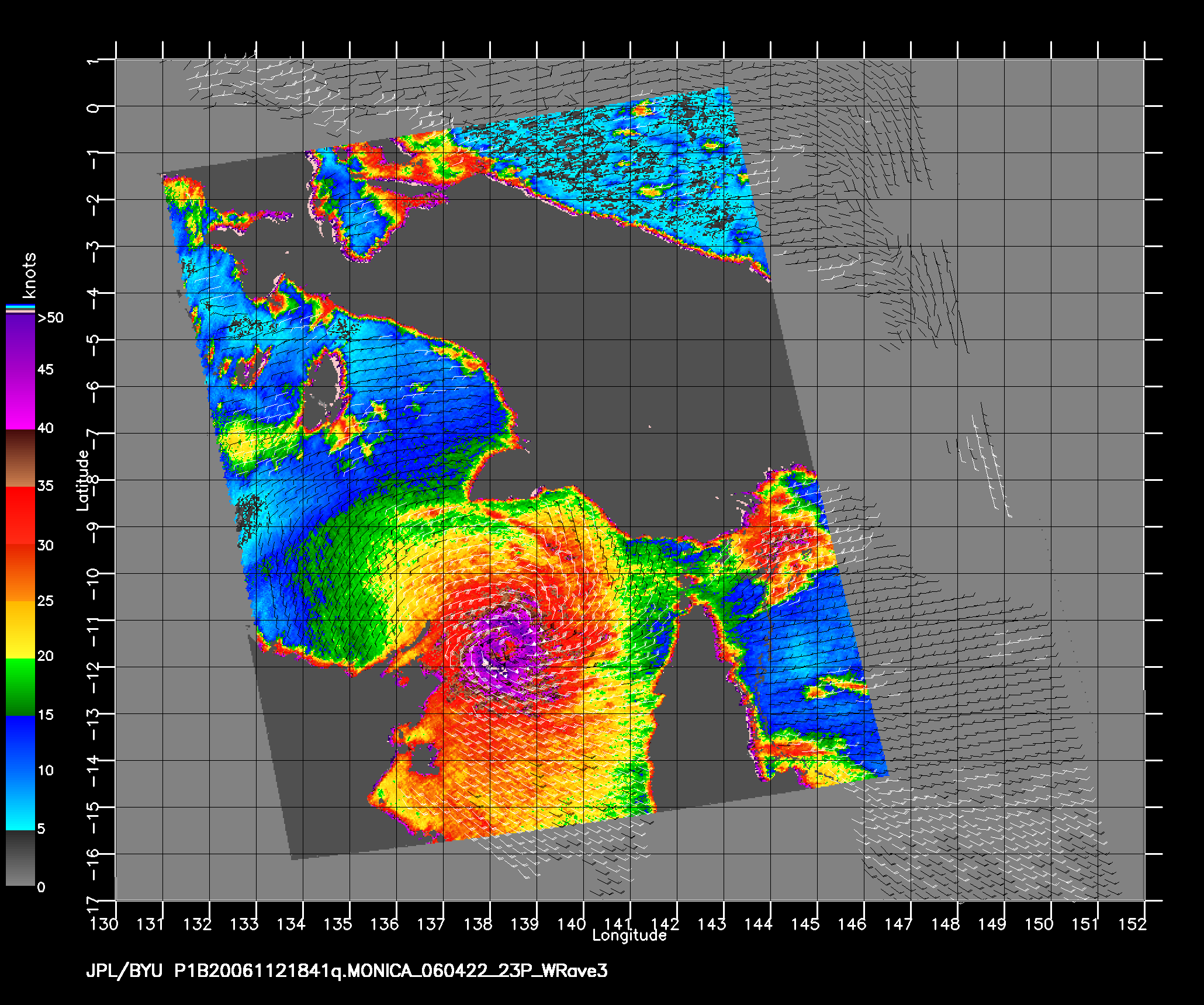The width and height of the screenshot is (1204, 1005).
Task: Click the colorbar value label 25
Action: pos(46,601)
